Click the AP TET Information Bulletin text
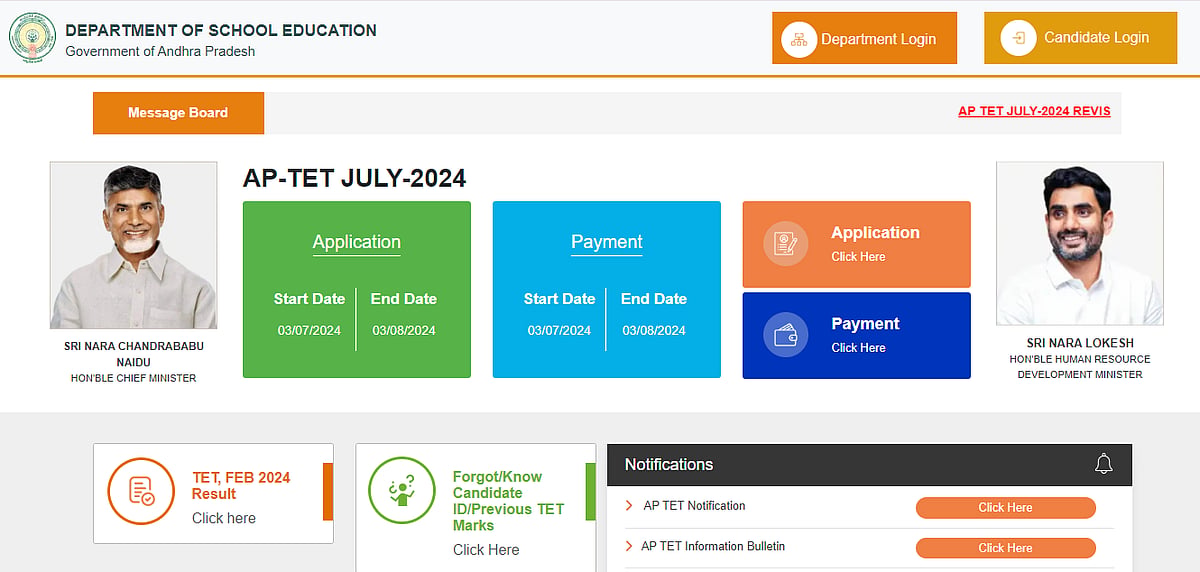Image resolution: width=1200 pixels, height=572 pixels. pyautogui.click(x=713, y=546)
